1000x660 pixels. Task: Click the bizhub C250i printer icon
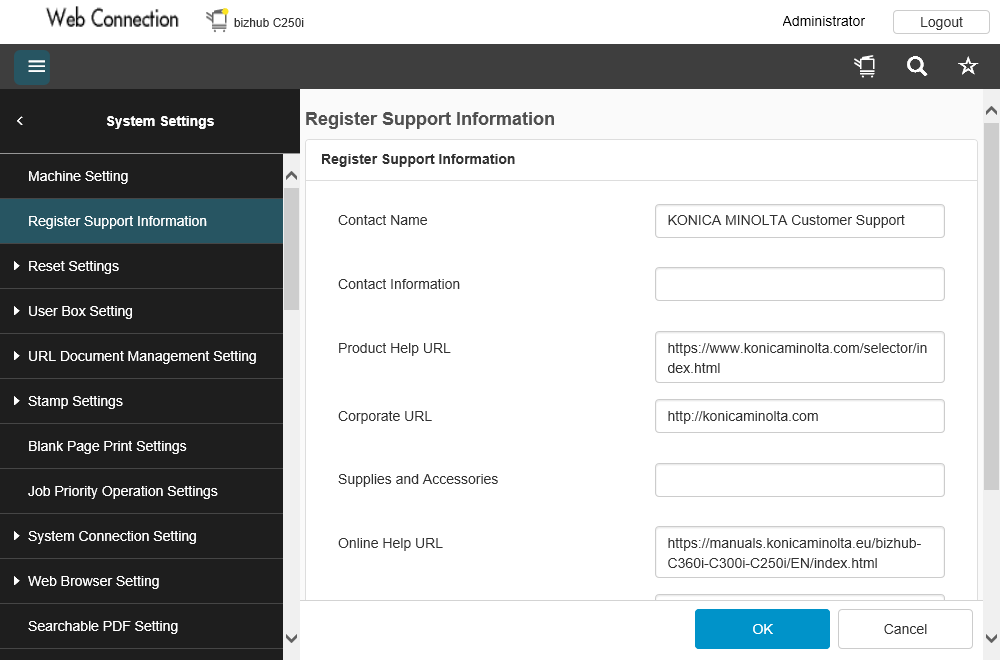pyautogui.click(x=217, y=20)
